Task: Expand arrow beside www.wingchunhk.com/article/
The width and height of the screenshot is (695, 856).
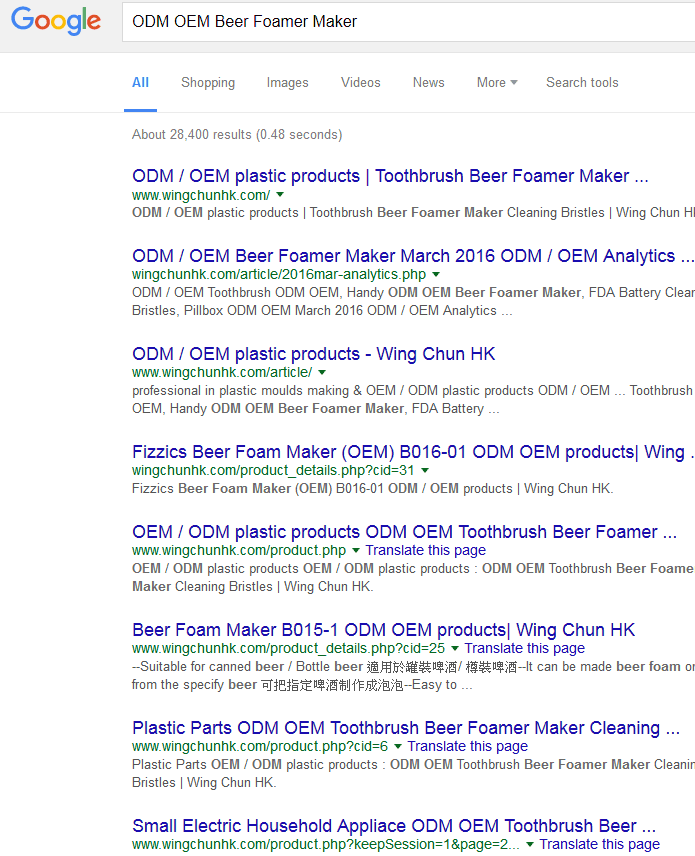Action: (322, 372)
